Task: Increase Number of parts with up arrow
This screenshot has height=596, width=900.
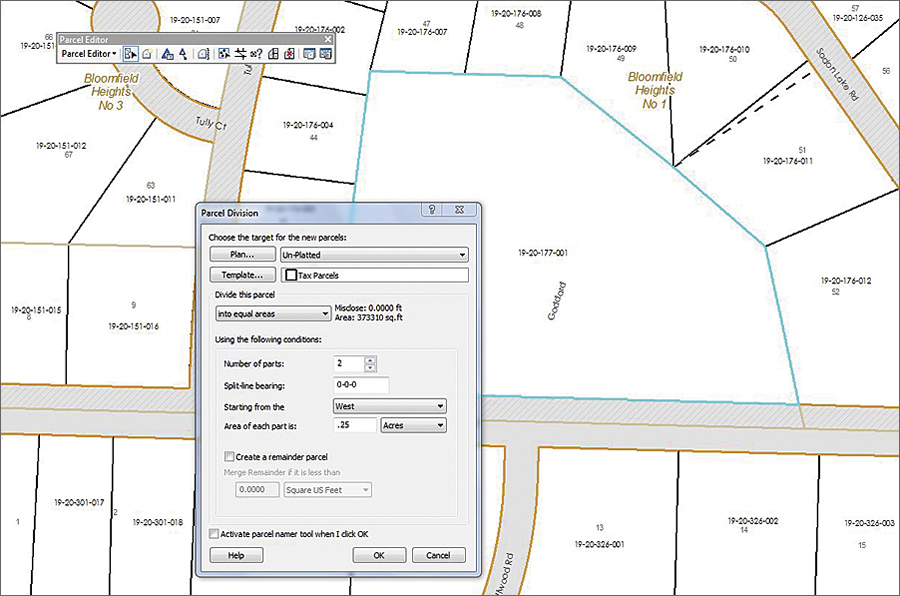Action: (x=370, y=360)
